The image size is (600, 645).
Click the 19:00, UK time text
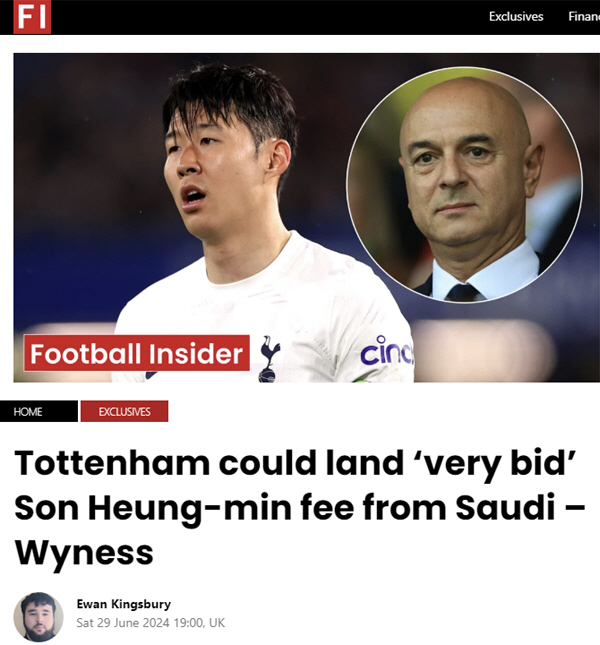coord(199,623)
